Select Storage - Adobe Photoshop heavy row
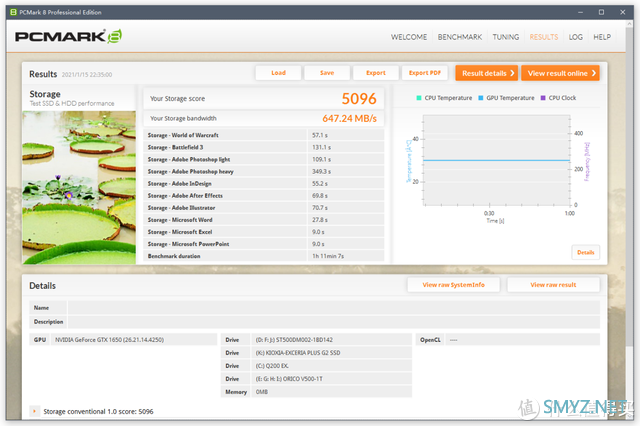Image resolution: width=640 pixels, height=426 pixels. point(264,171)
